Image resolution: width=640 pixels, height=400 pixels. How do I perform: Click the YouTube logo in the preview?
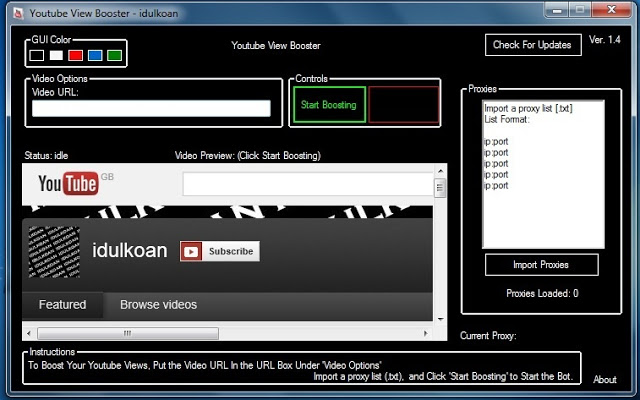tap(68, 184)
